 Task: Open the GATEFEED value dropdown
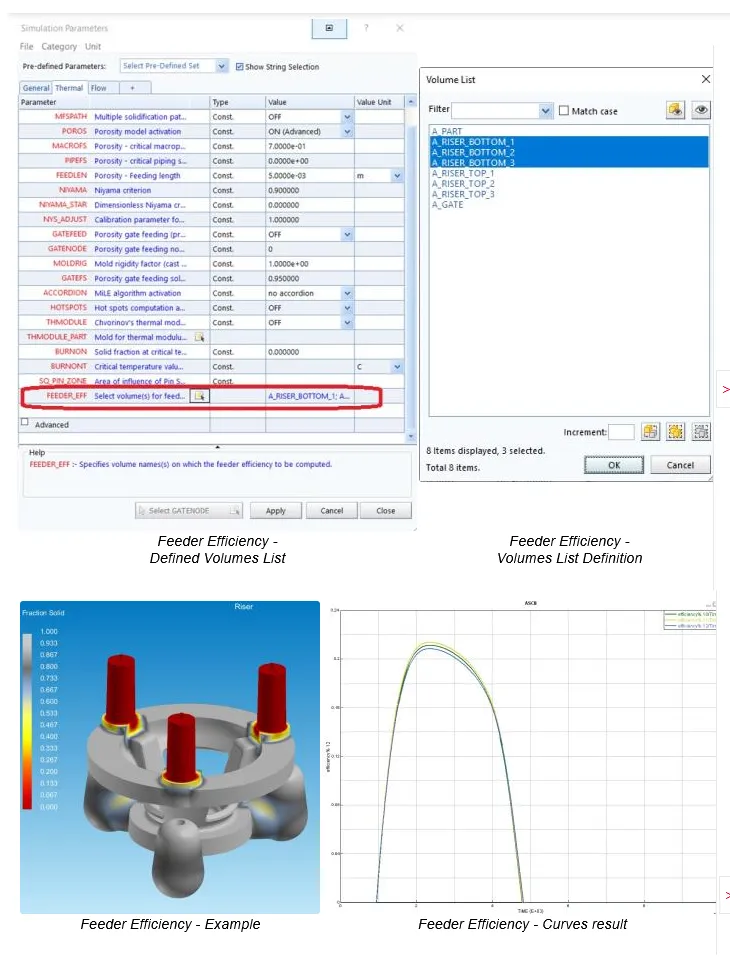[347, 234]
